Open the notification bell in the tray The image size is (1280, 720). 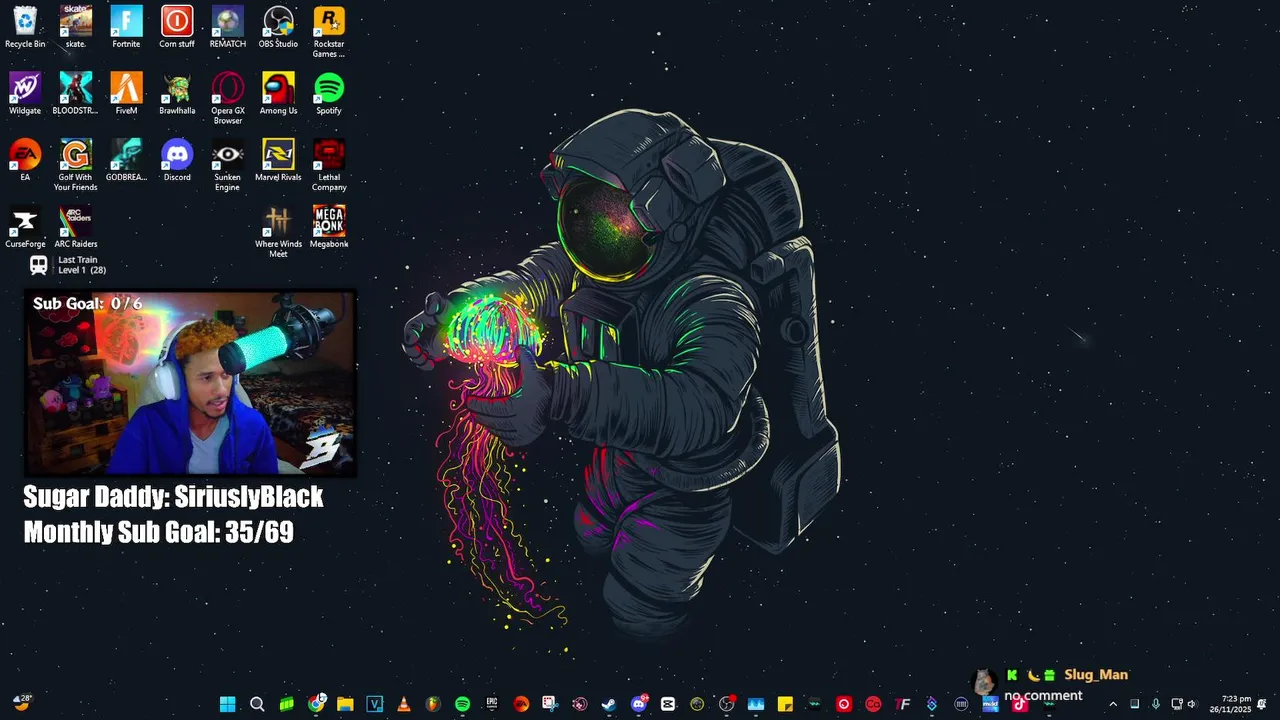[1261, 704]
